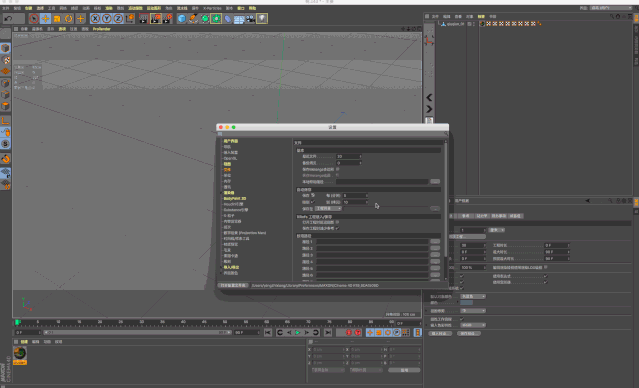639x388 pixels.
Task: Activate the Move tool
Action: pos(45,18)
